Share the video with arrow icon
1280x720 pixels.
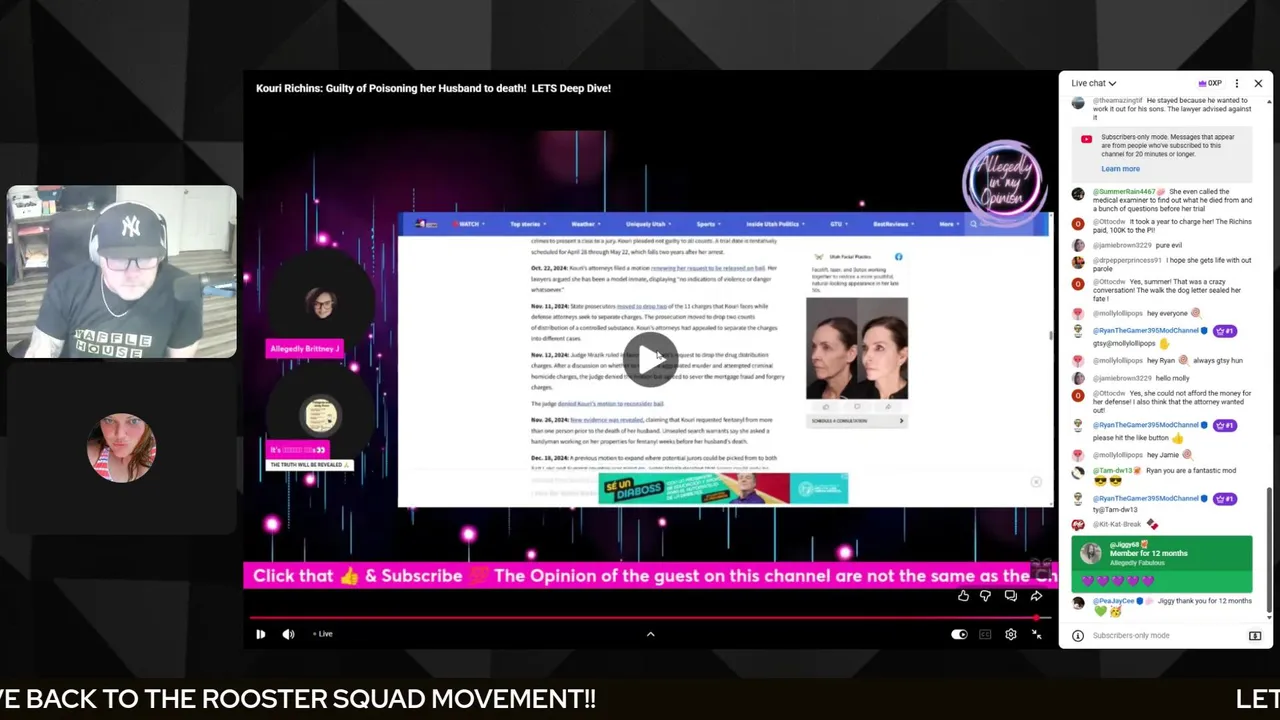coord(1036,596)
